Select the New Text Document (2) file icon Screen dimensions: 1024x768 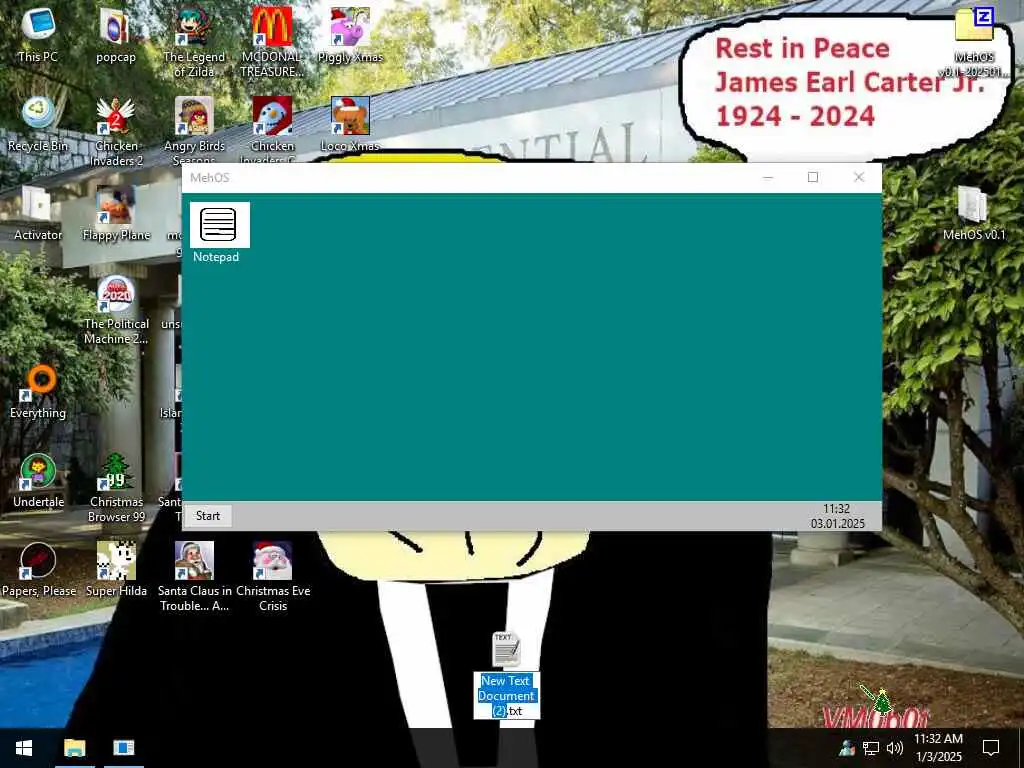(x=505, y=648)
